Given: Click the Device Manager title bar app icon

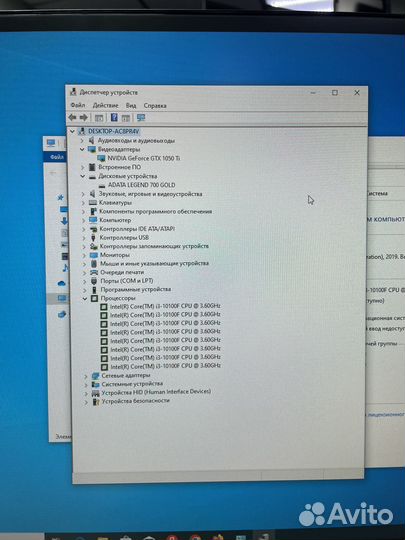Looking at the screenshot, I should click(73, 92).
